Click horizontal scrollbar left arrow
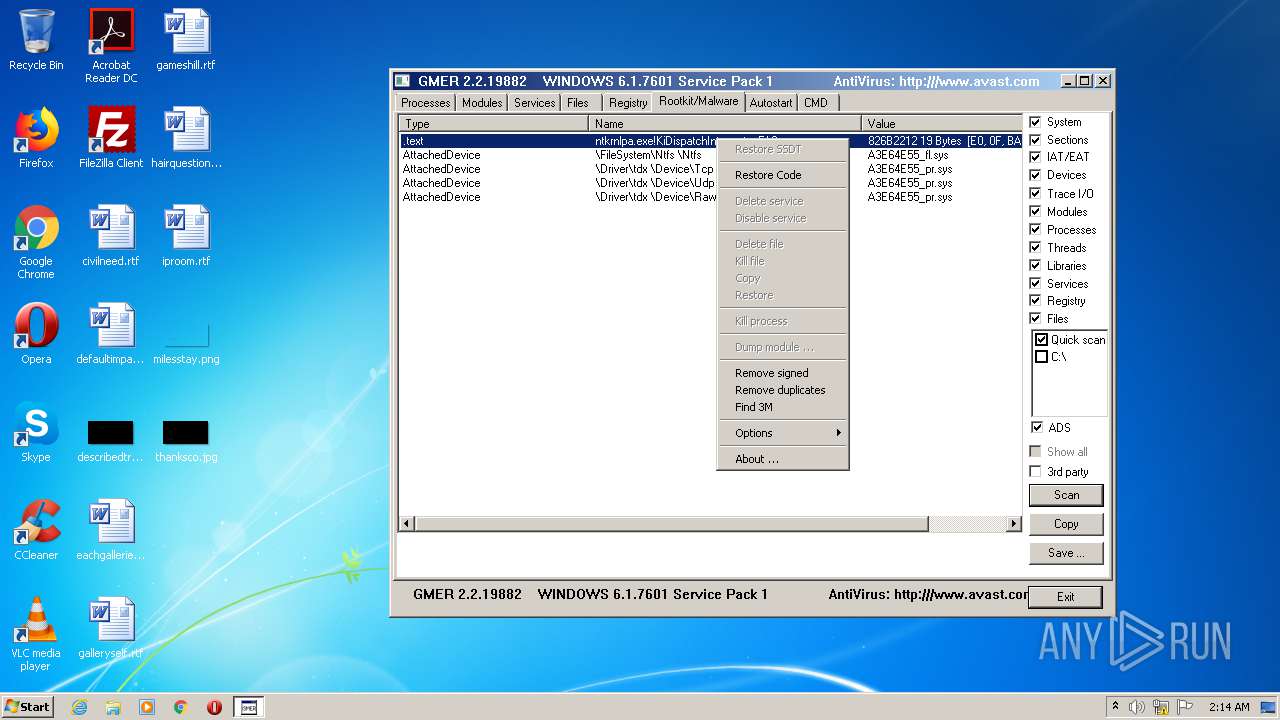 (406, 524)
